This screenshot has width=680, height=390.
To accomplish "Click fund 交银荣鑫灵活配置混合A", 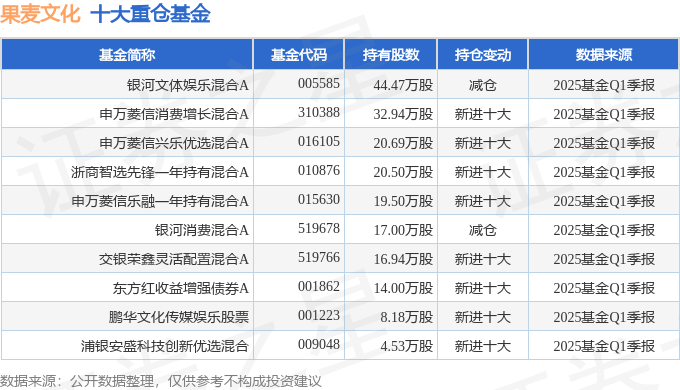I will pyautogui.click(x=174, y=259).
